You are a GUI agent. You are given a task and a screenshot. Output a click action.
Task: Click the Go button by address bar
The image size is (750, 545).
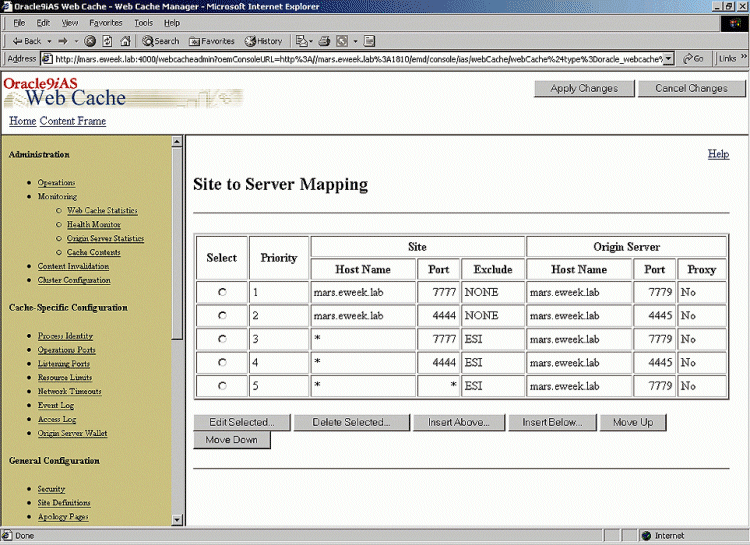point(694,59)
